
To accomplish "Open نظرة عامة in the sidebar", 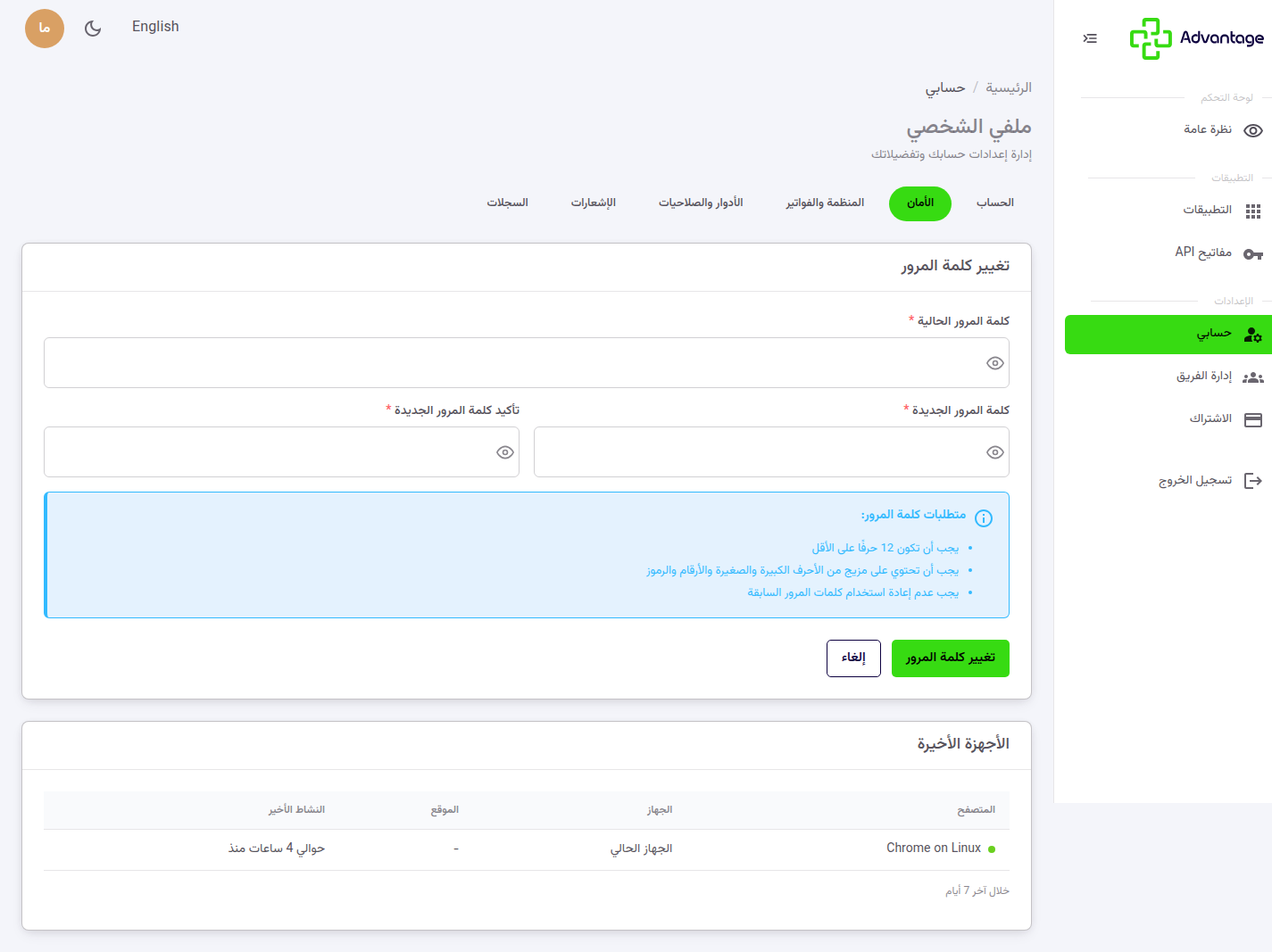I will (x=1168, y=130).
